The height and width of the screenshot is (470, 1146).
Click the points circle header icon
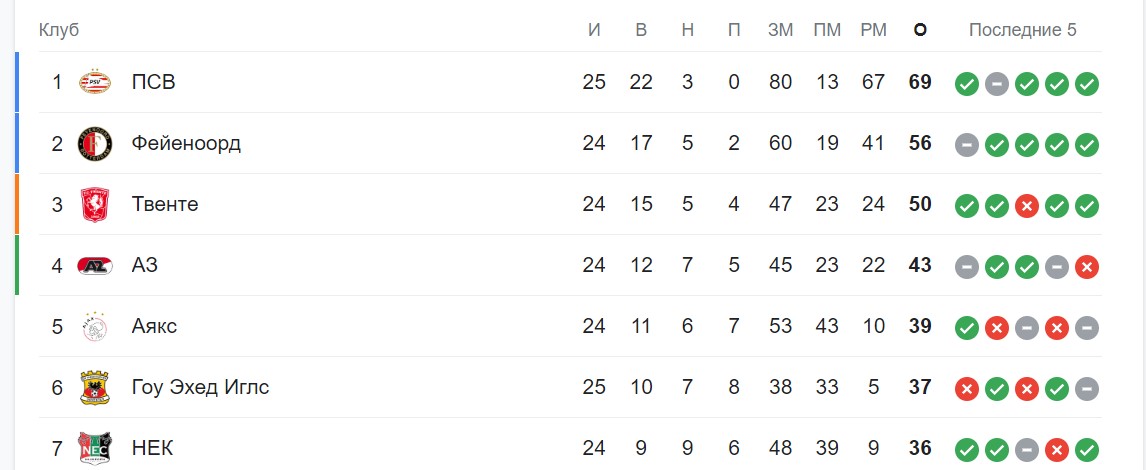pyautogui.click(x=920, y=30)
